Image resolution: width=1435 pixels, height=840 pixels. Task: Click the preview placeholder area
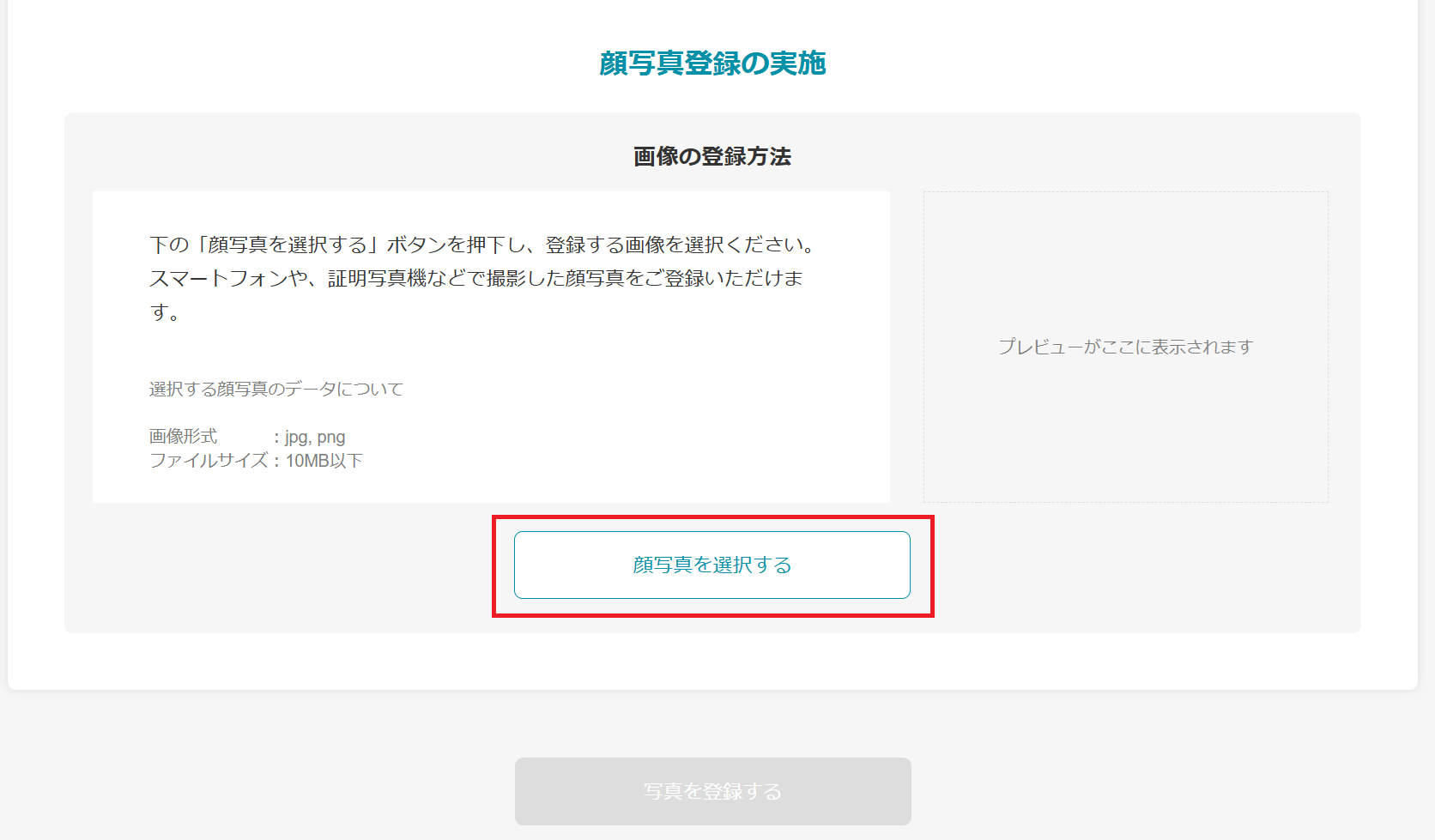click(1124, 347)
